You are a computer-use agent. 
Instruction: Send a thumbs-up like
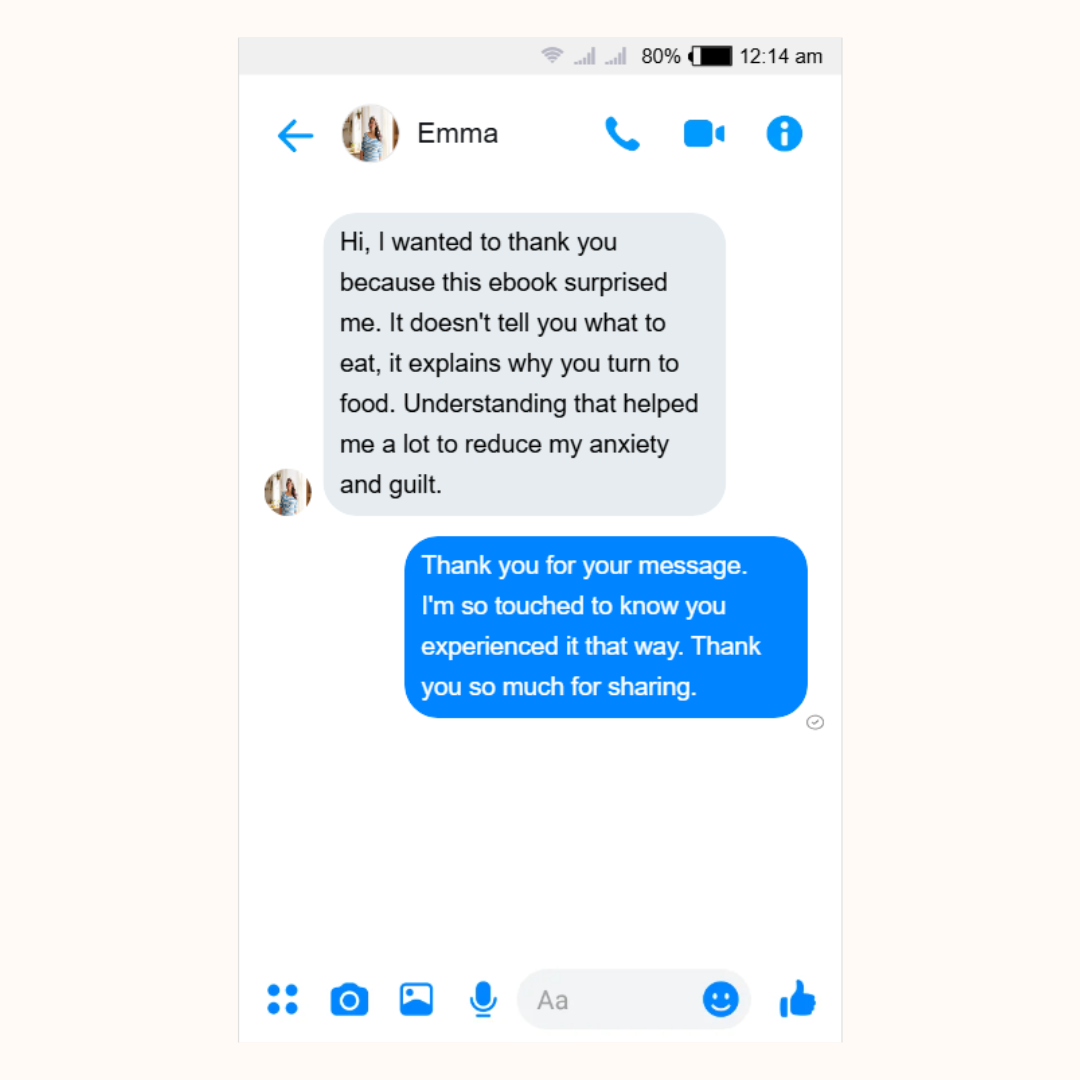[x=797, y=999]
